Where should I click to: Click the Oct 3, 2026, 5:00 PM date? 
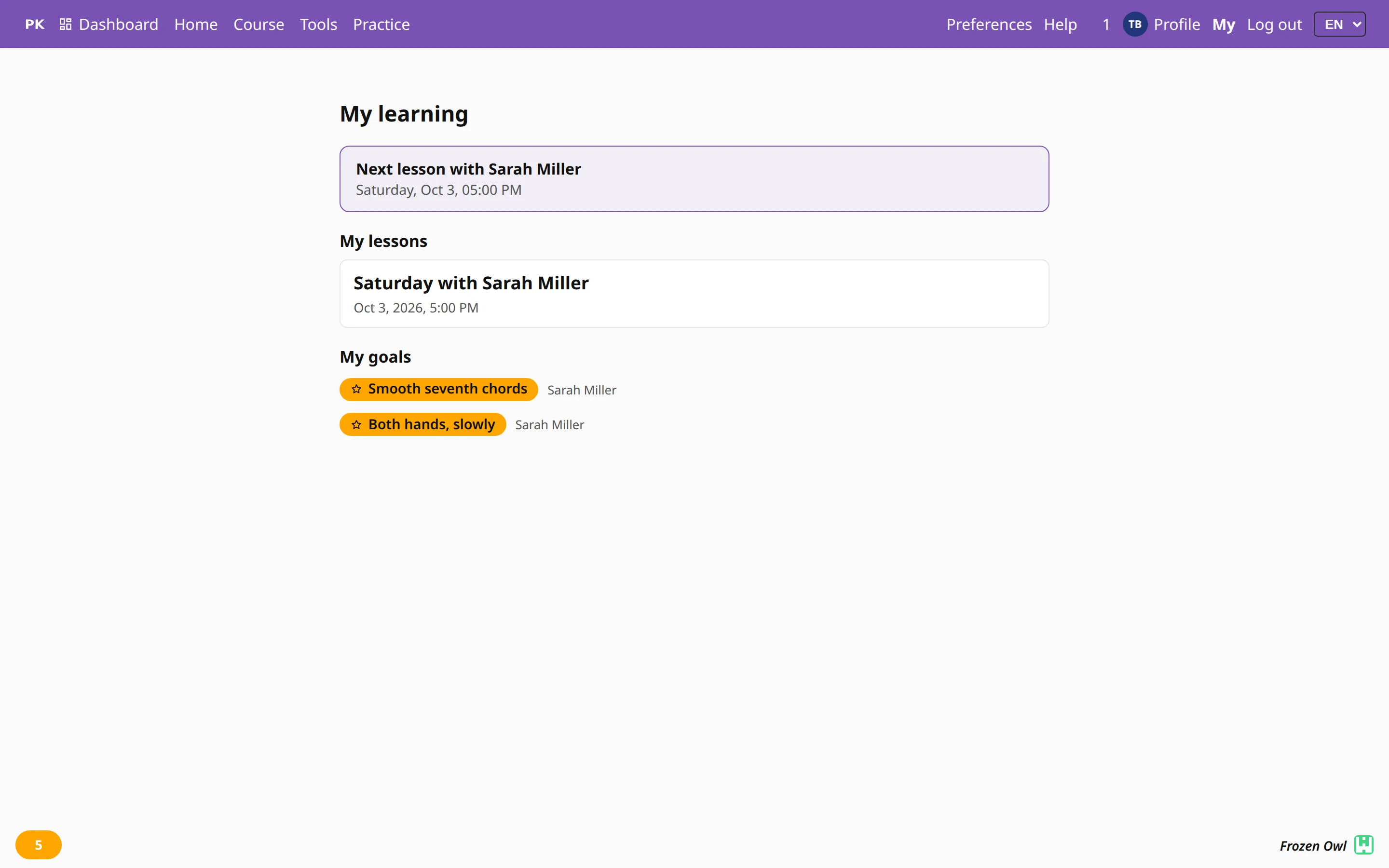416,308
